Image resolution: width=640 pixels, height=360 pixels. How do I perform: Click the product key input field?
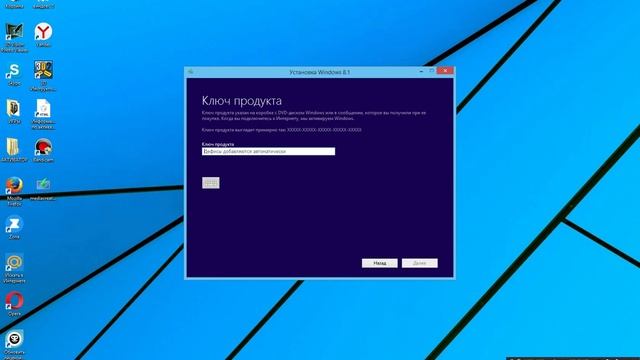click(268, 151)
